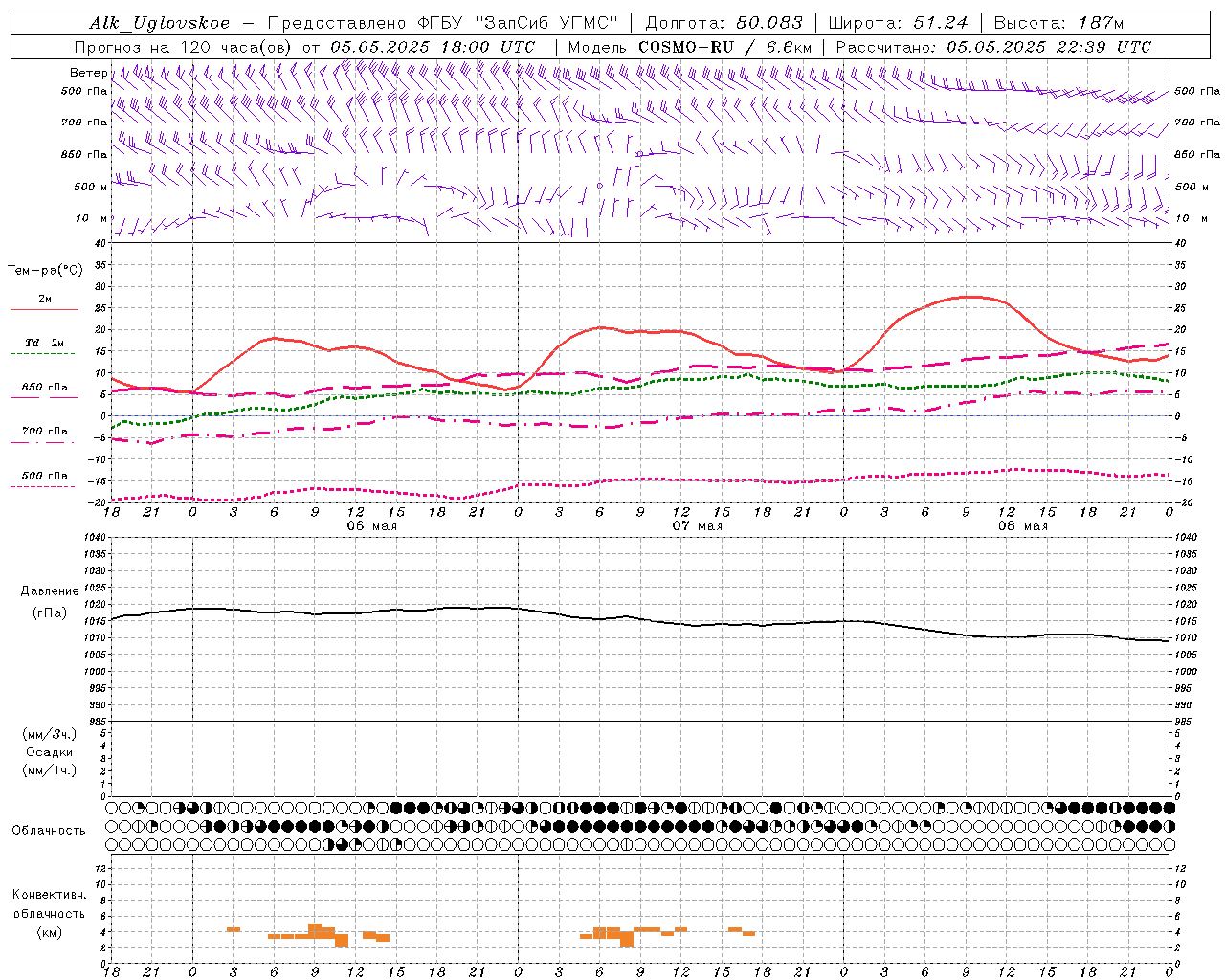Screen dimensions: 1225x980
Task: Click the 07 мая date label
Action: pyautogui.click(x=697, y=526)
